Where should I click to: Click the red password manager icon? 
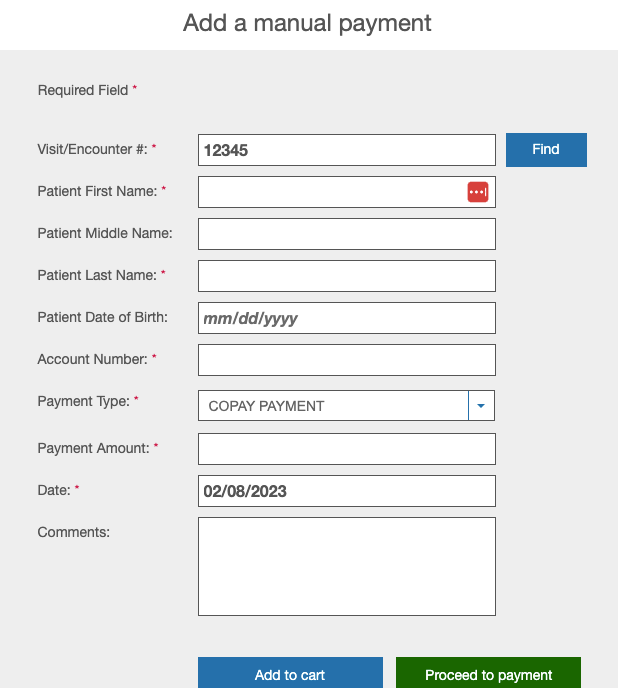coord(478,192)
